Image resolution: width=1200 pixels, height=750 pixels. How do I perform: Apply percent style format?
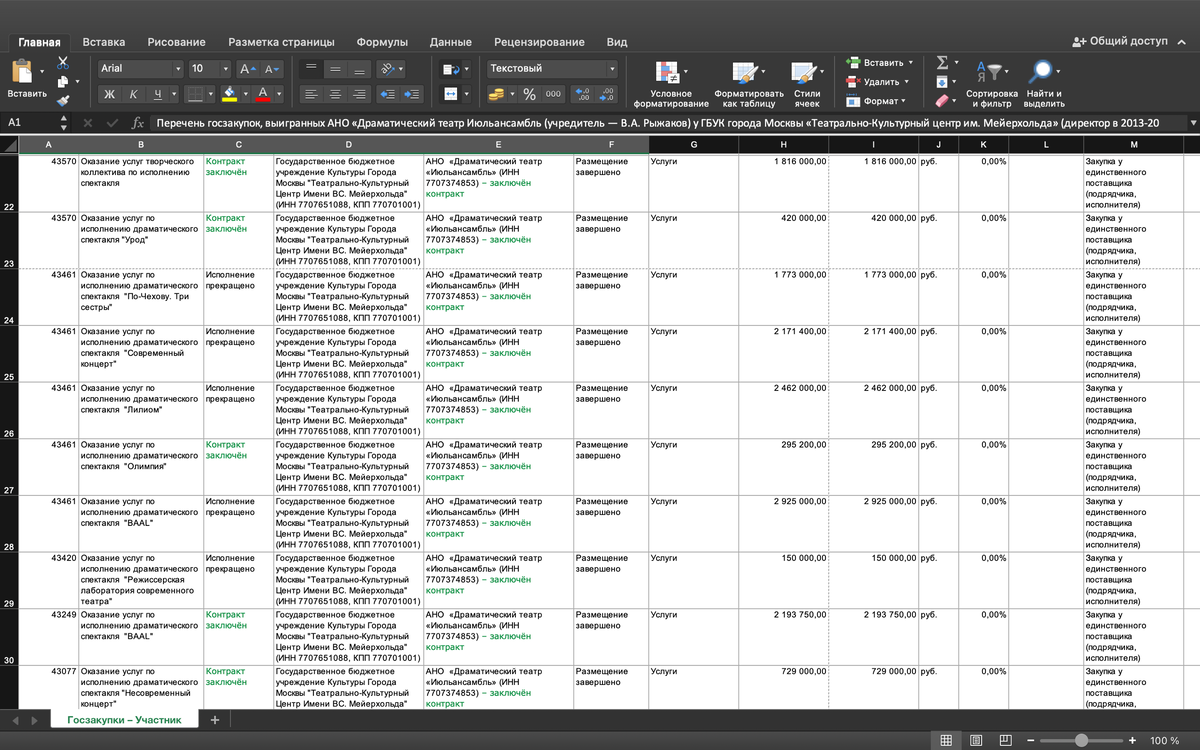point(529,94)
